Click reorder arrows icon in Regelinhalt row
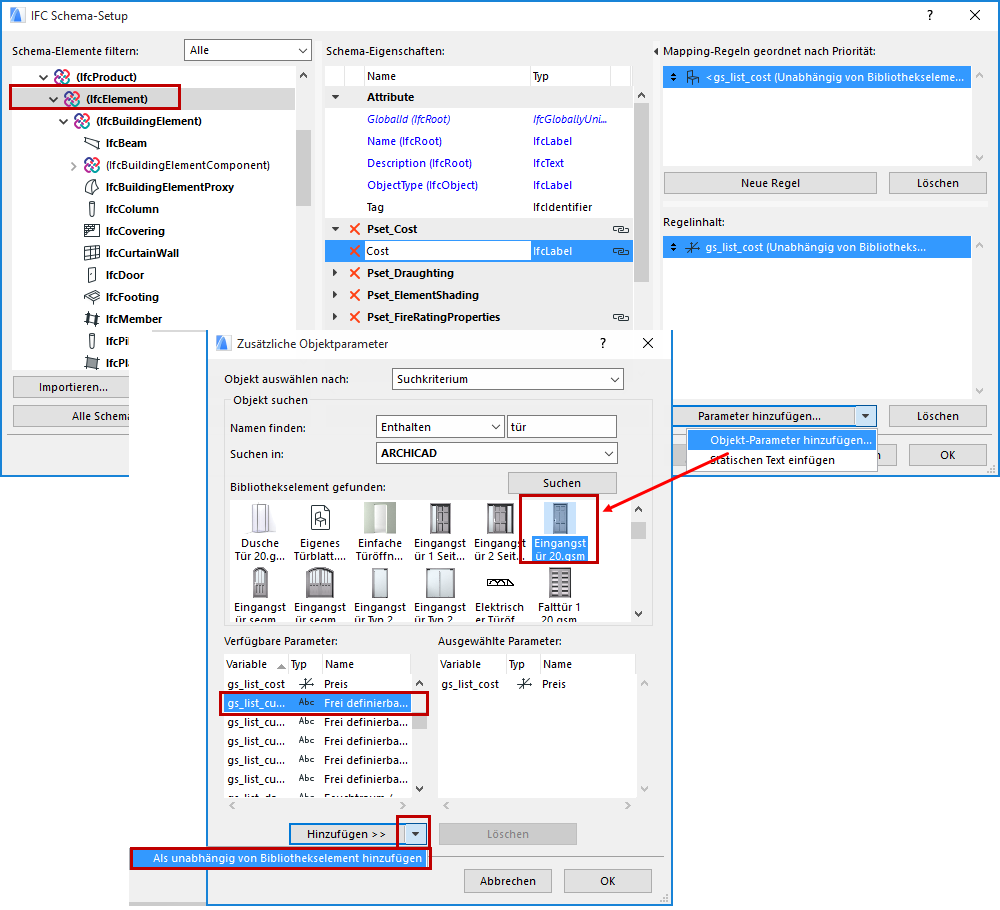 (x=673, y=247)
